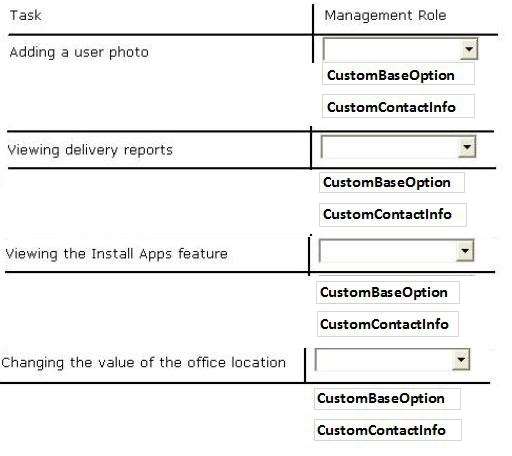
Task: Expand dropdown arrow for Viewing Install Apps feature
Action: click(465, 251)
